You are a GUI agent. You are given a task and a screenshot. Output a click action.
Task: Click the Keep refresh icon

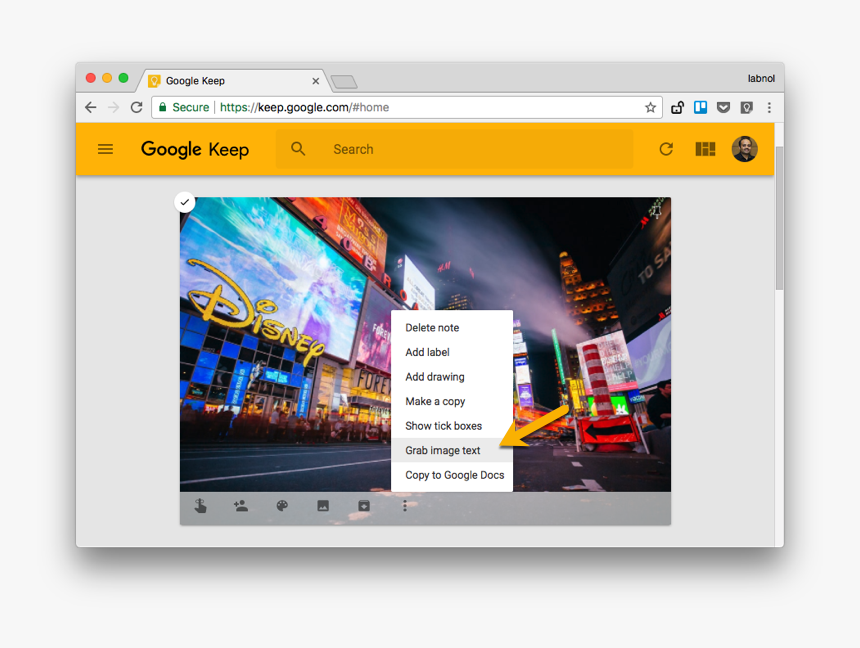pos(666,149)
